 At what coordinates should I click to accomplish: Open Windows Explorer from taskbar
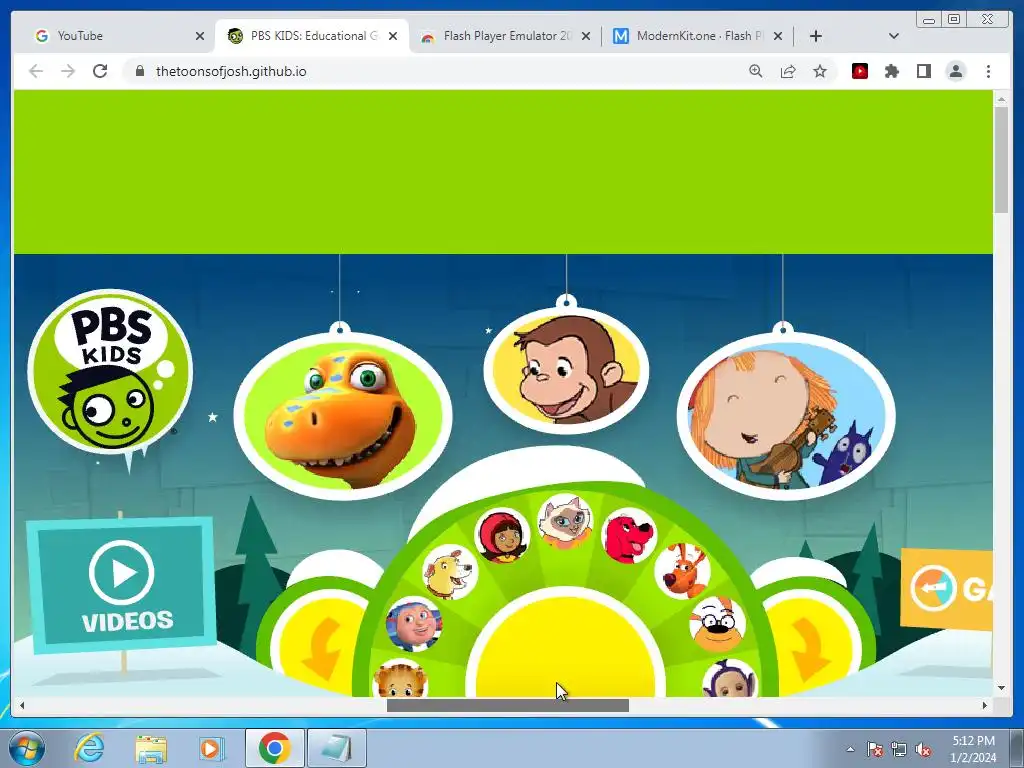151,748
